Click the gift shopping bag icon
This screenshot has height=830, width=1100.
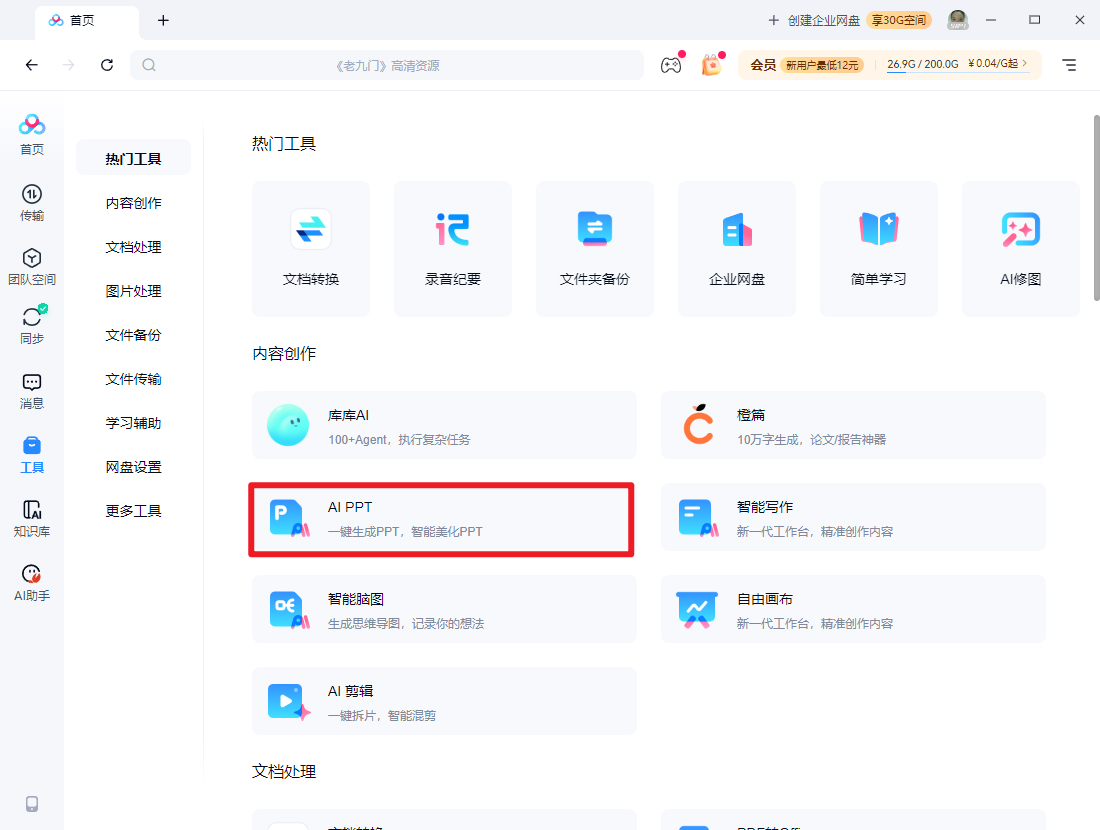[x=711, y=65]
